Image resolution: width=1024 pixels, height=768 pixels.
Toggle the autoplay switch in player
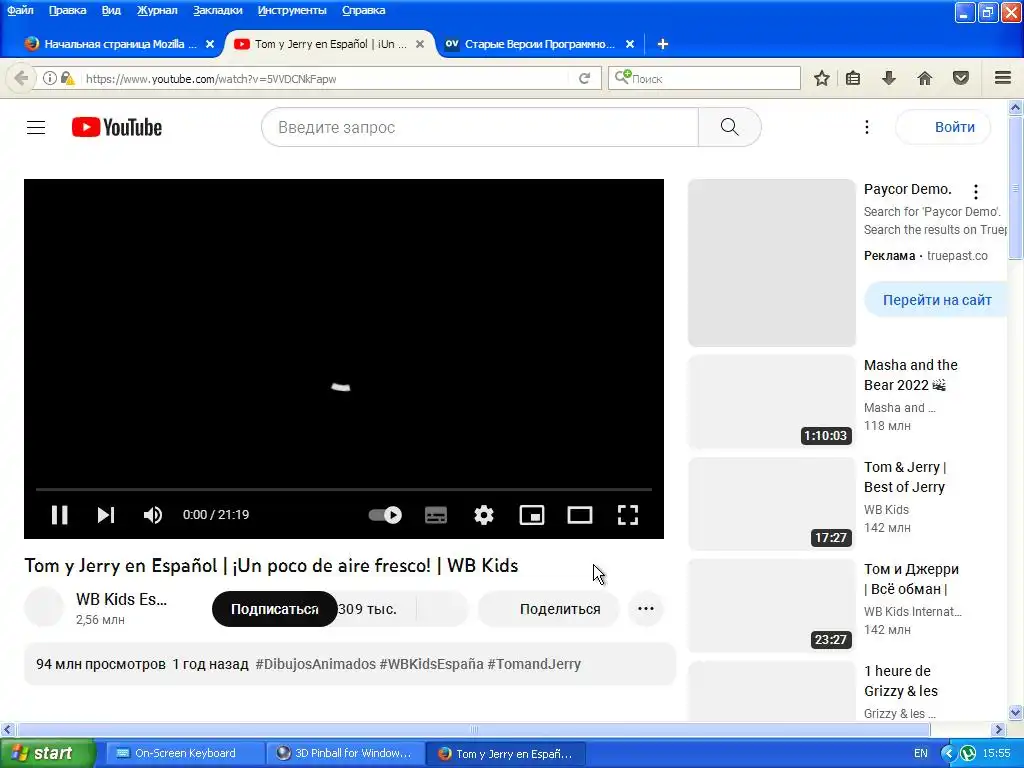click(385, 515)
